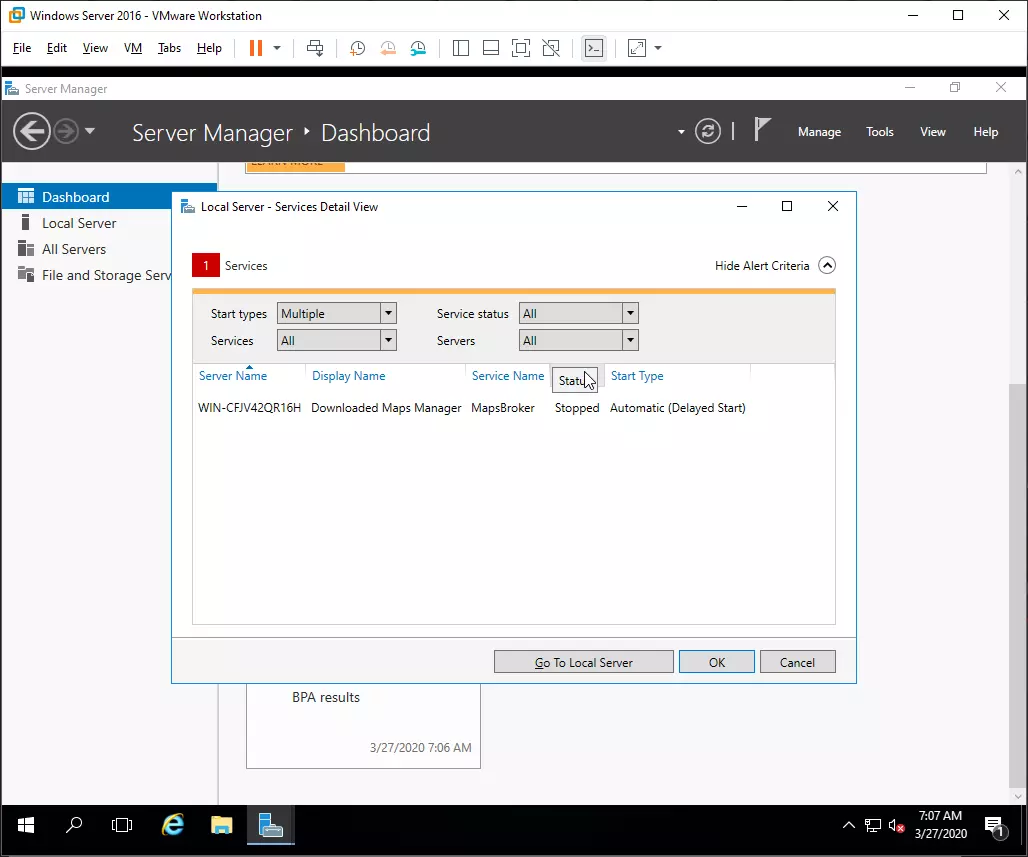
Task: Toggle the VMware library sidebar view
Action: coord(461,48)
